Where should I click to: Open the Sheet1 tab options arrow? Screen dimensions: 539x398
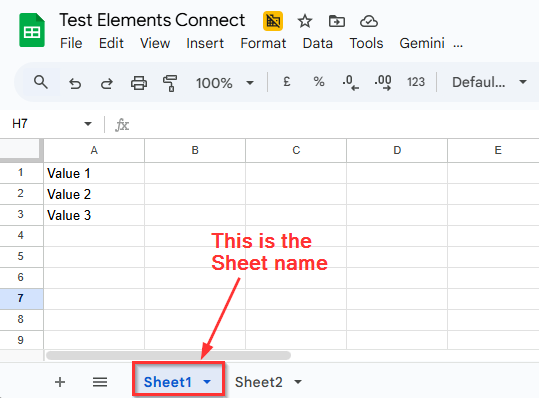tap(207, 382)
